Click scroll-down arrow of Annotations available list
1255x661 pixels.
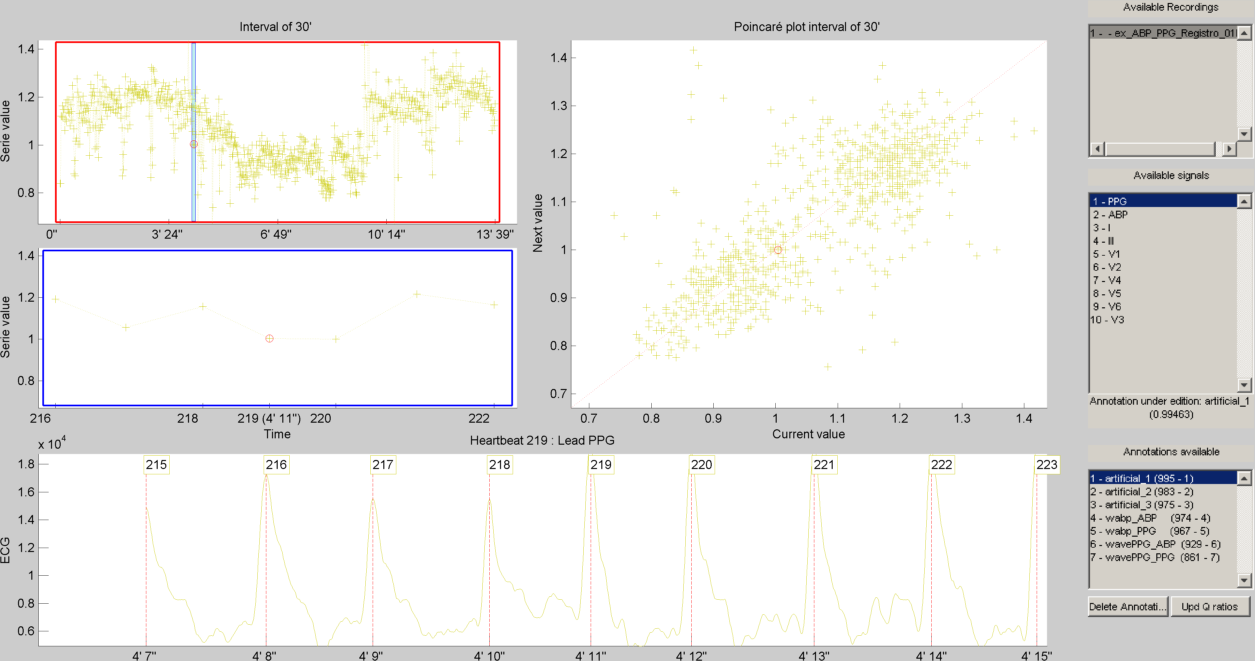(x=1244, y=579)
